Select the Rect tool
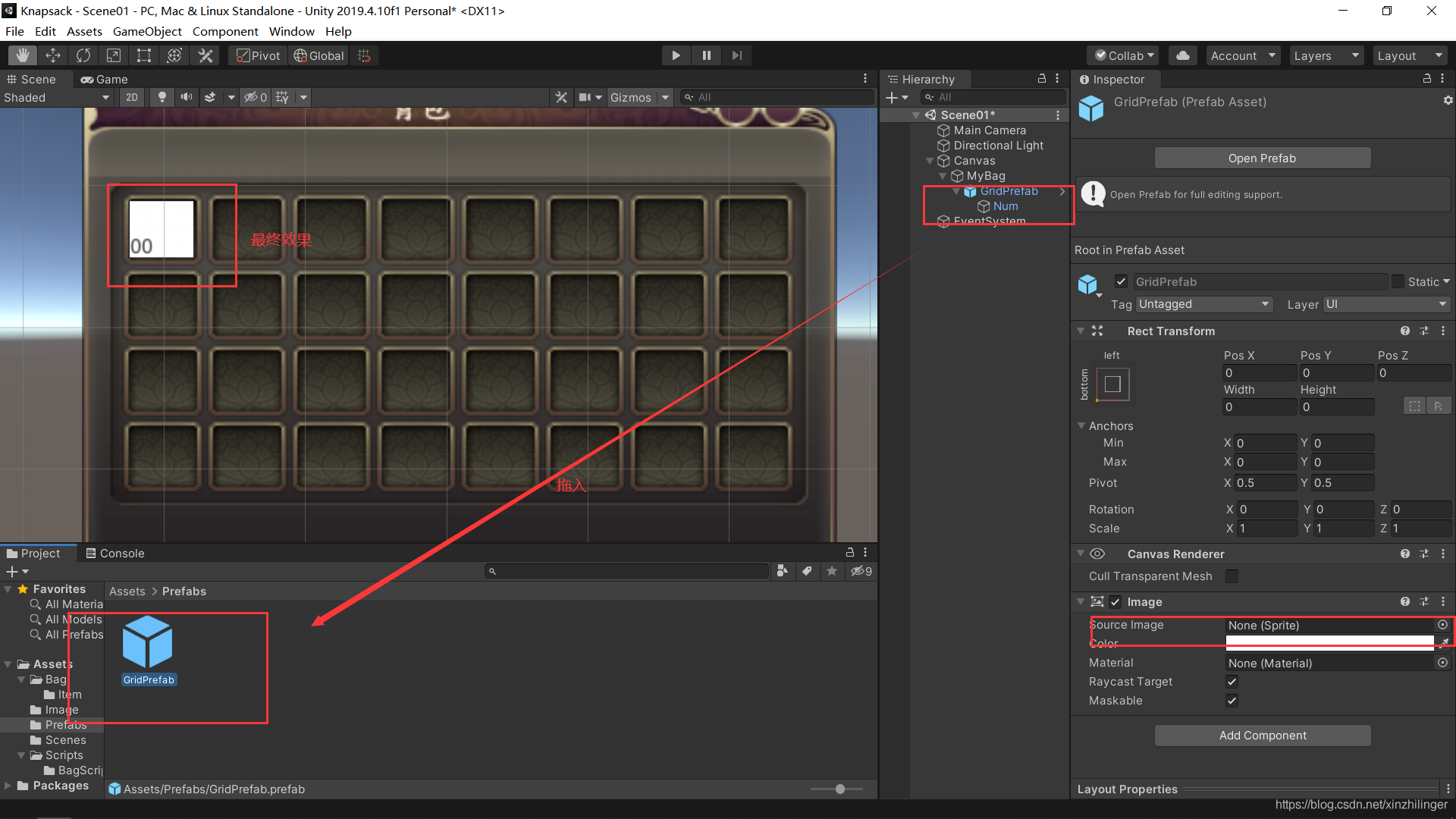The image size is (1456, 819). click(144, 55)
